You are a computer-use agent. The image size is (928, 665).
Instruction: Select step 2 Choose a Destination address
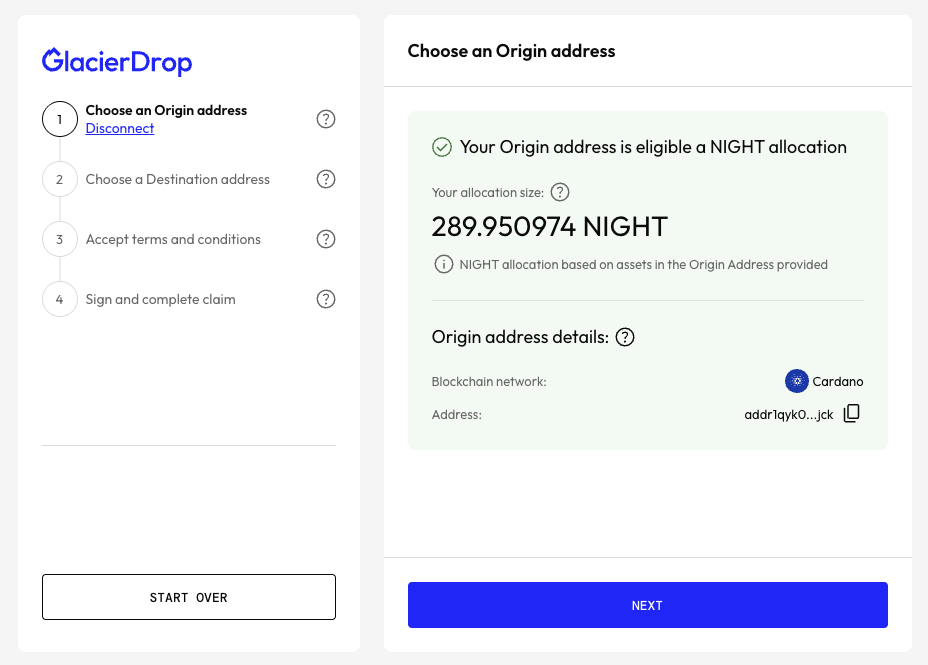coord(178,180)
